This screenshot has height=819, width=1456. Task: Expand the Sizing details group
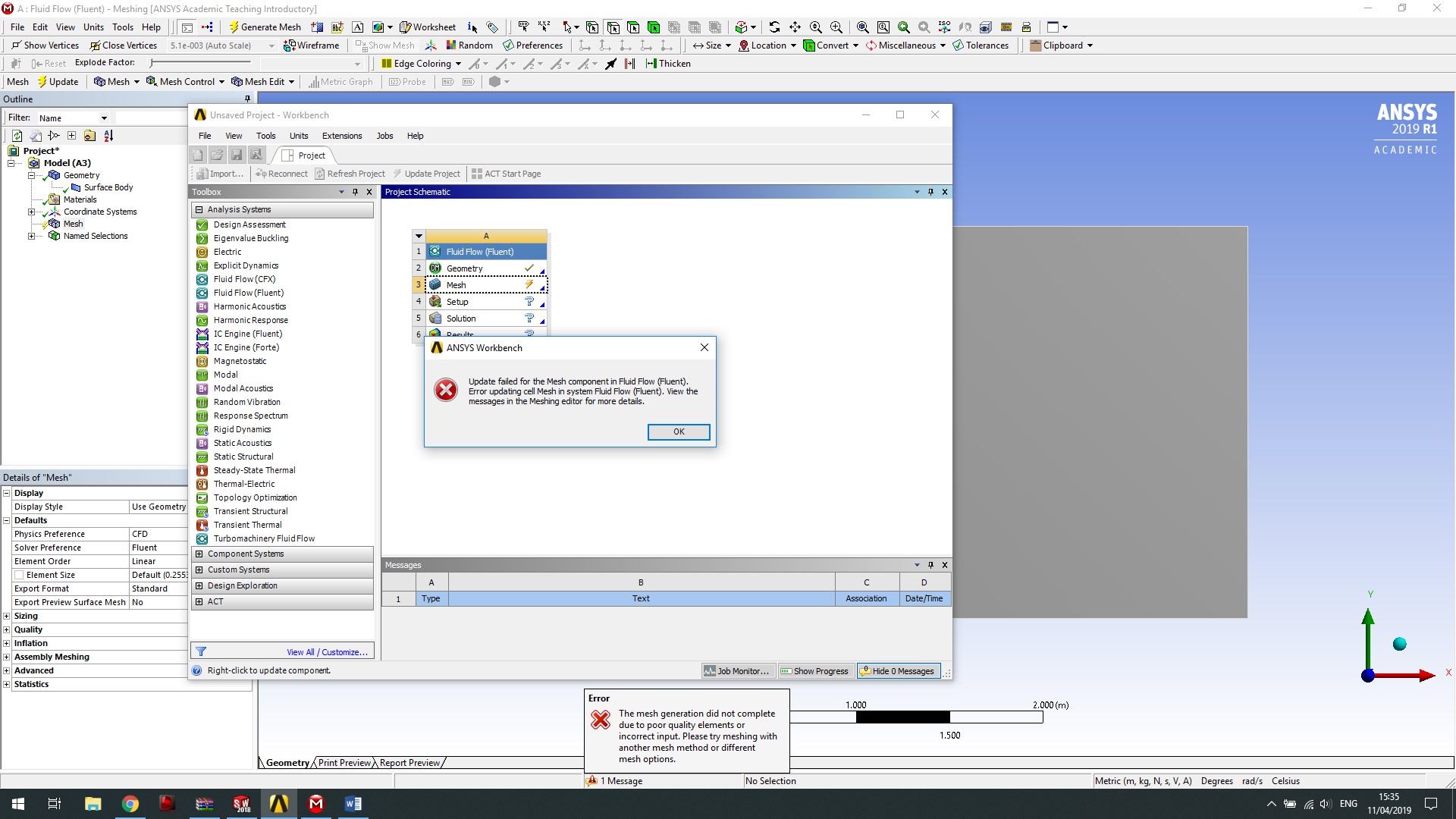(x=7, y=616)
